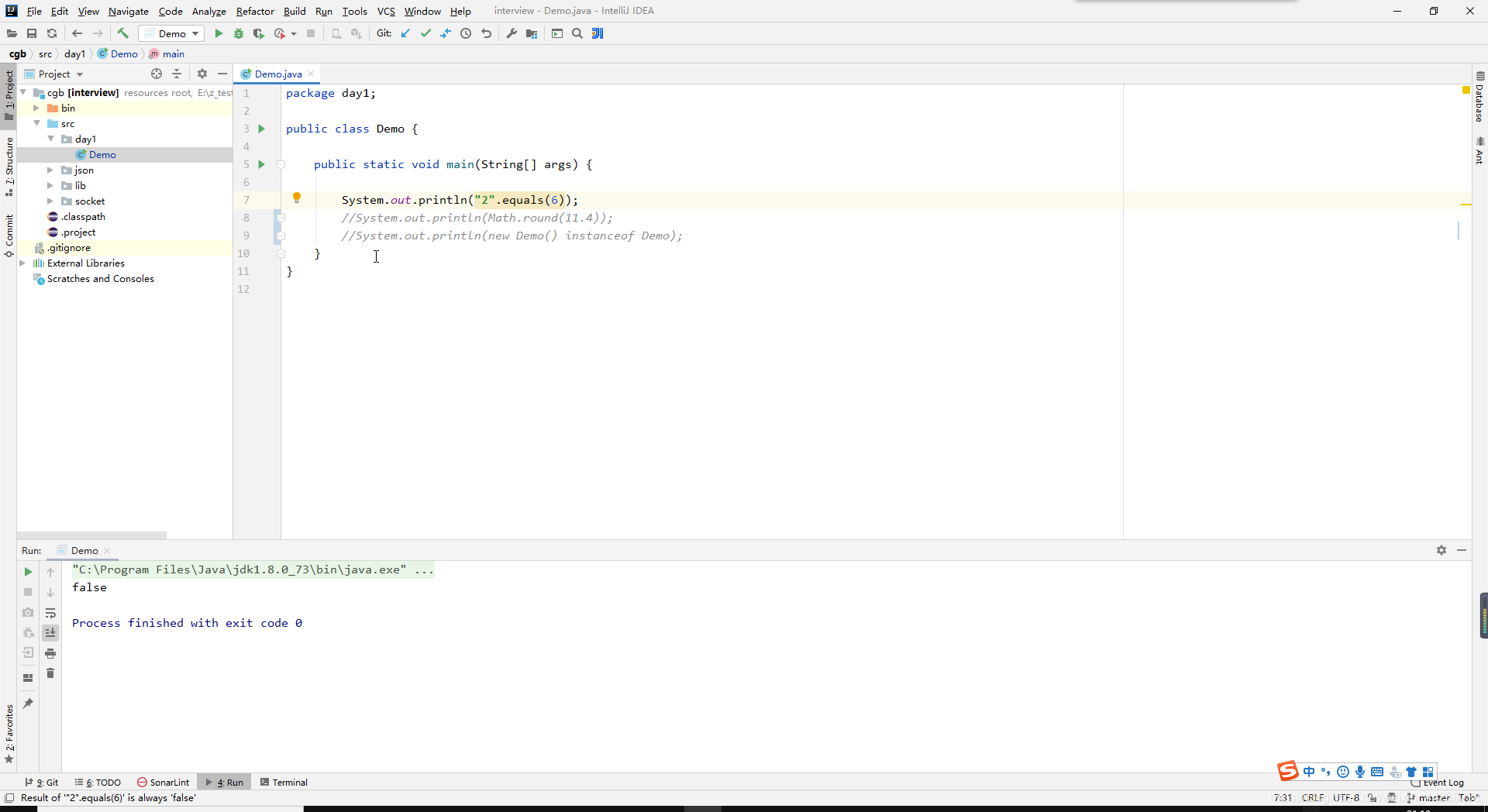The image size is (1488, 812).
Task: Open Project Structure icon in toolbar
Action: (x=532, y=33)
